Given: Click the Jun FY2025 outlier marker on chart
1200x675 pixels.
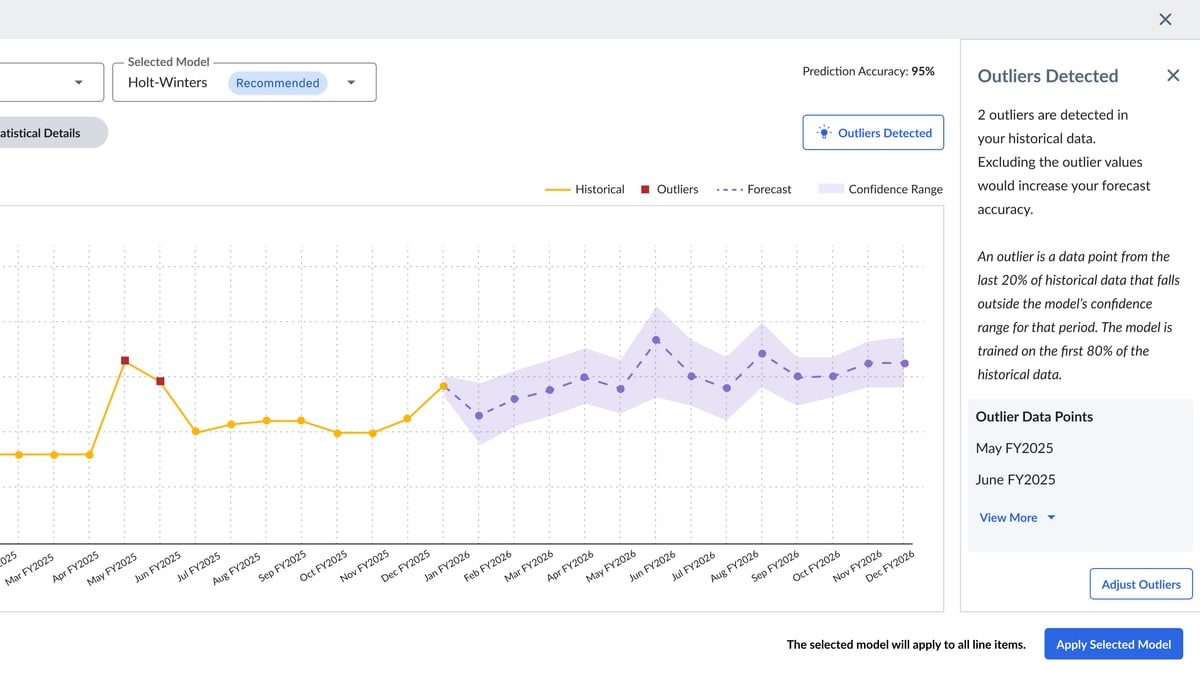Looking at the screenshot, I should point(160,381).
